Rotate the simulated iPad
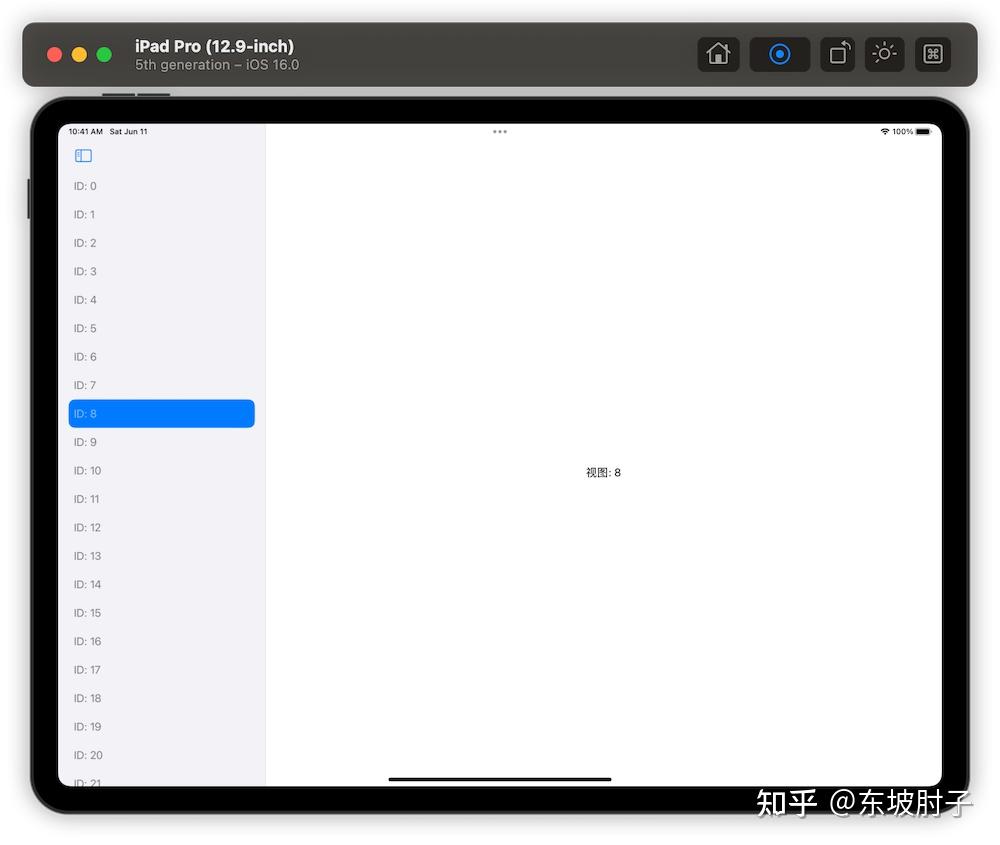The height and width of the screenshot is (845, 1000). (x=837, y=54)
